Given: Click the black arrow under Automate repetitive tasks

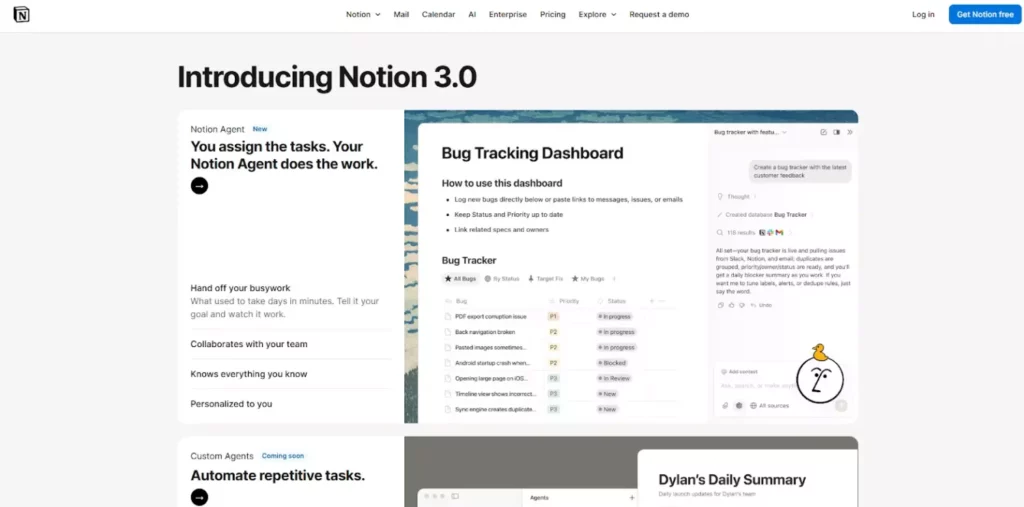Looking at the screenshot, I should click(x=199, y=497).
